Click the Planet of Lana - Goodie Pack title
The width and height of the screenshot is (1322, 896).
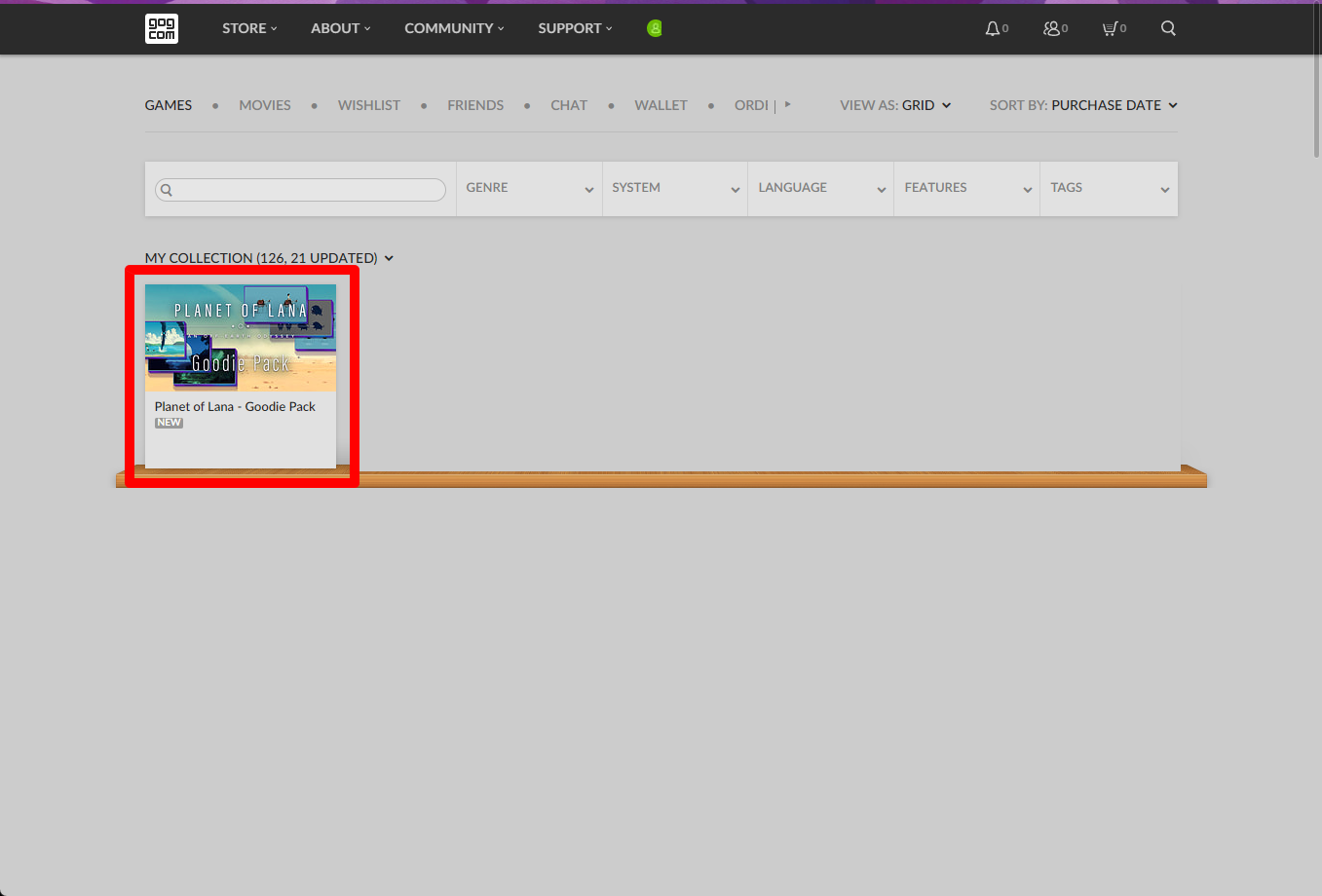point(235,406)
